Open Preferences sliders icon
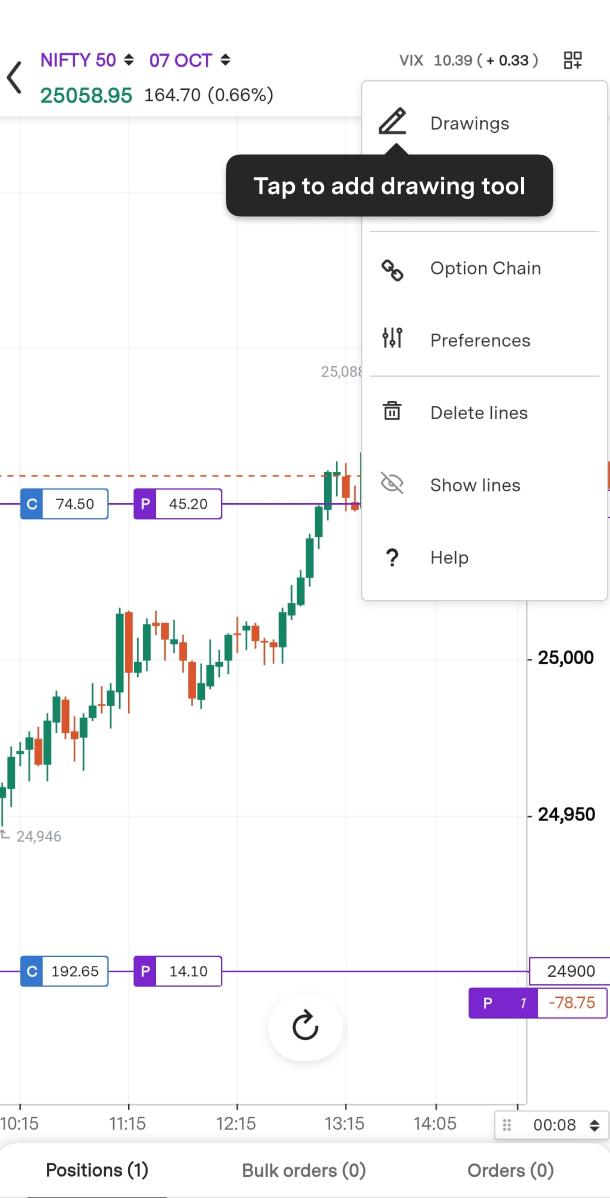Viewport: 610px width, 1198px height. 393,339
